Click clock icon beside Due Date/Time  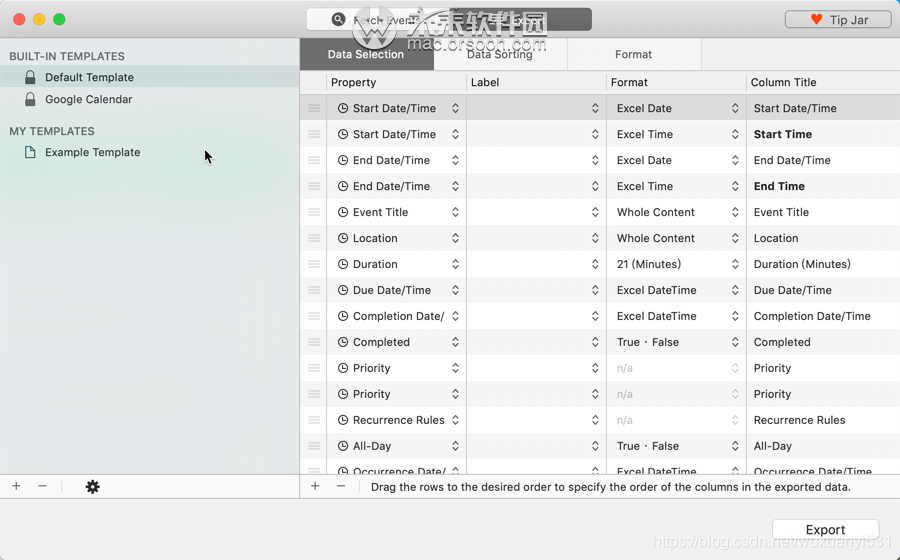point(343,290)
